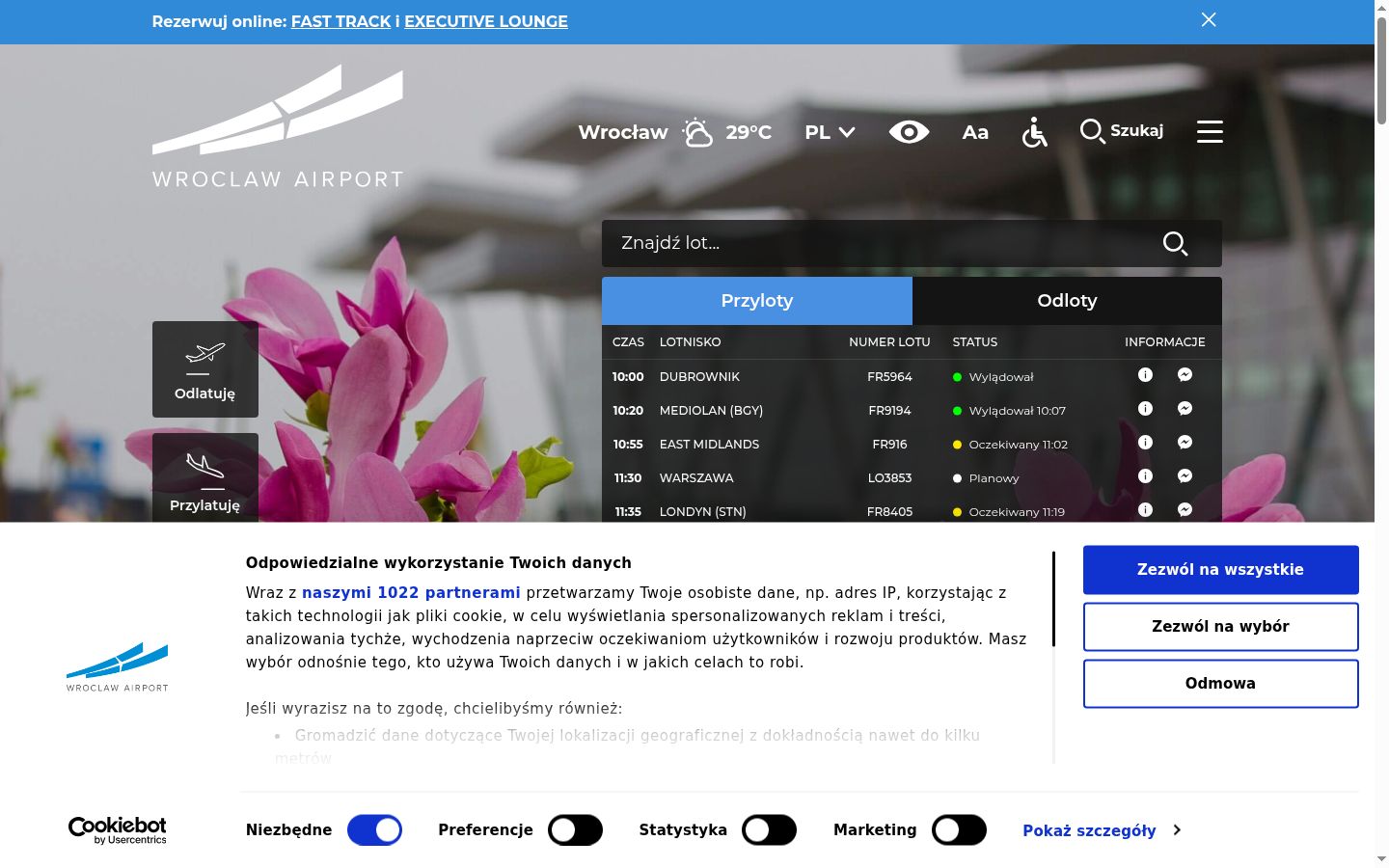The image size is (1389, 868).
Task: Click flight number FR5964
Action: coord(889,377)
